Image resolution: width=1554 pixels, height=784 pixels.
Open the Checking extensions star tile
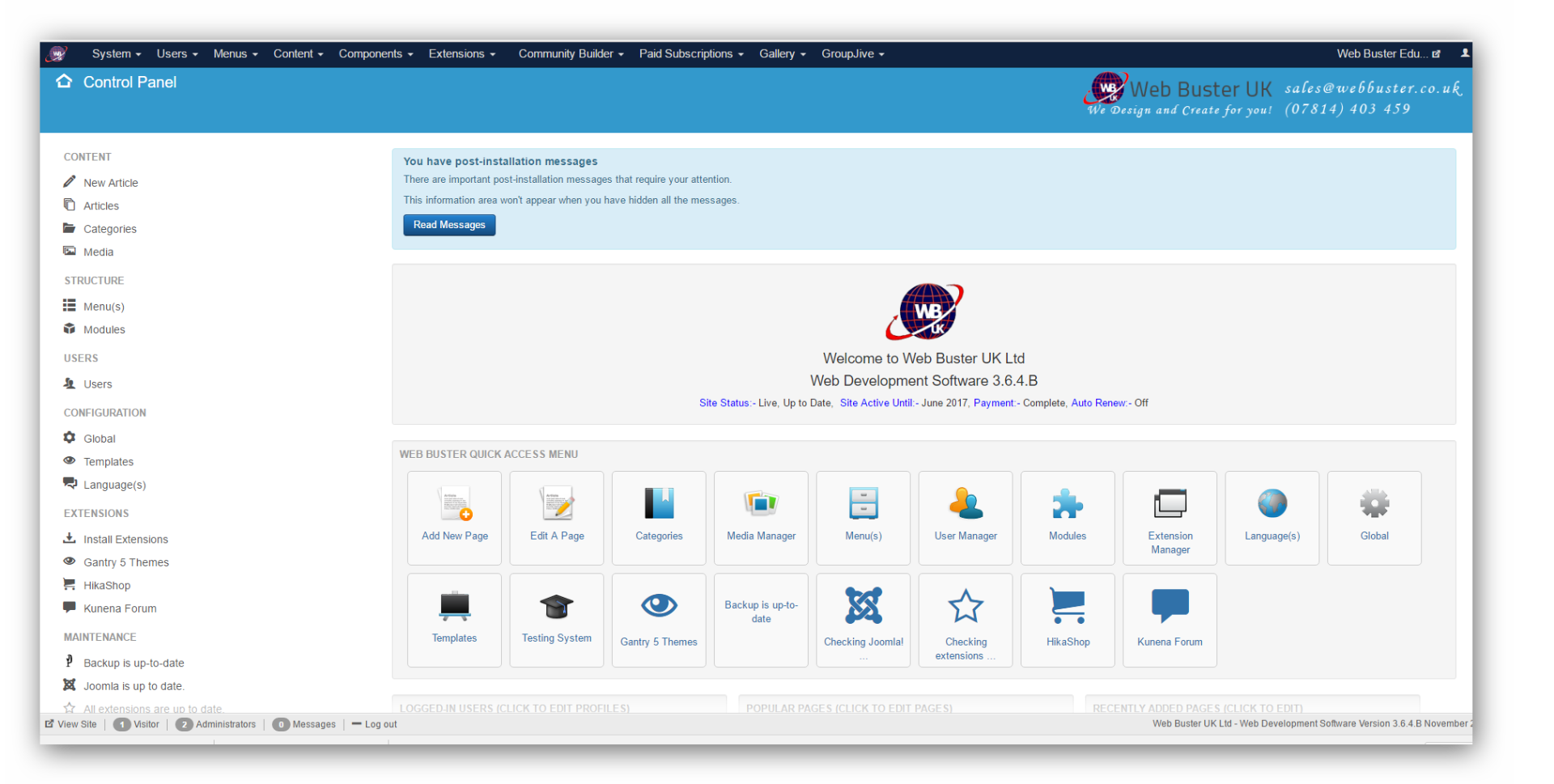(x=966, y=620)
